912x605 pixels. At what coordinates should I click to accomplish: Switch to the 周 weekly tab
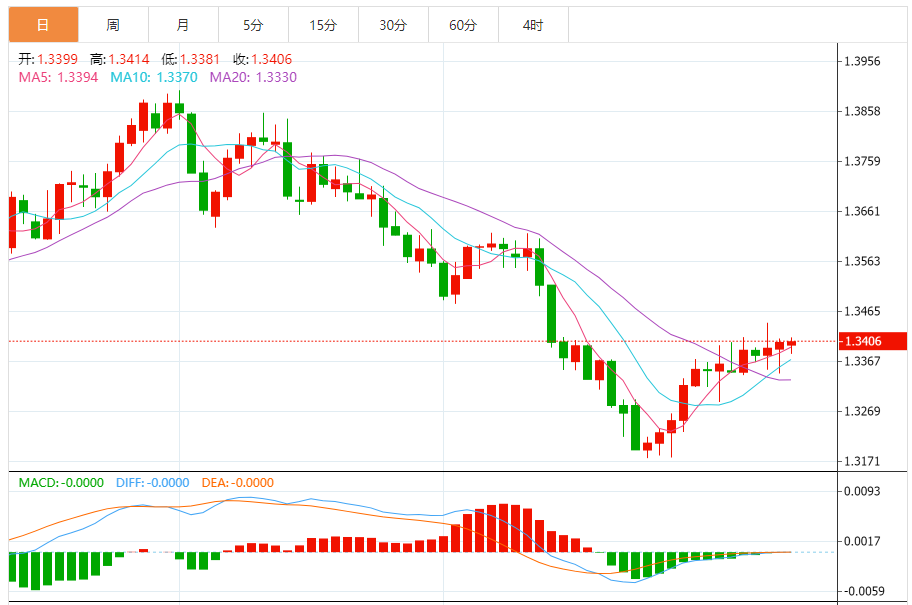[x=113, y=25]
